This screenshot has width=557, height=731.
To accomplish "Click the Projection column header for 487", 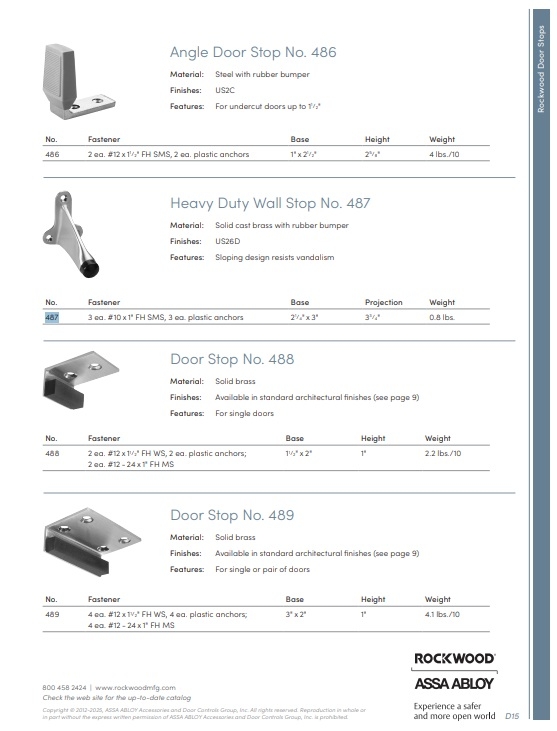I will pyautogui.click(x=384, y=302).
